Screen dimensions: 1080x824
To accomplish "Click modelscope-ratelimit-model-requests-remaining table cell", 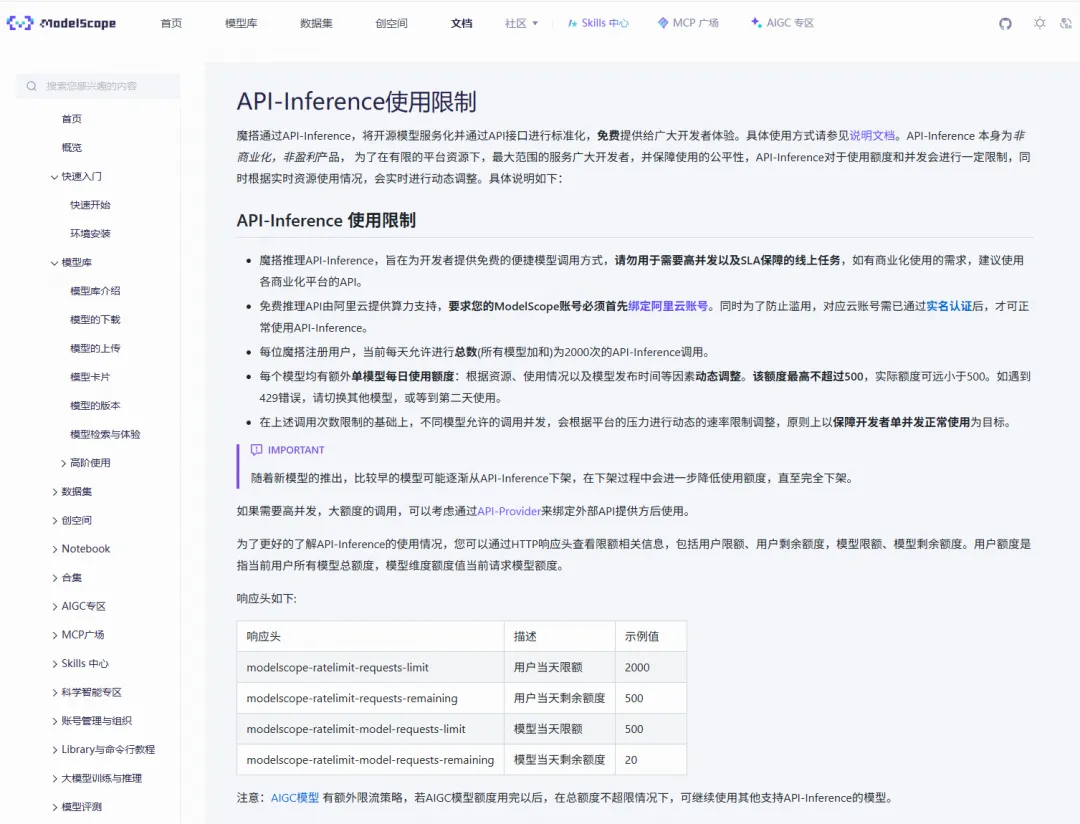I will point(371,760).
